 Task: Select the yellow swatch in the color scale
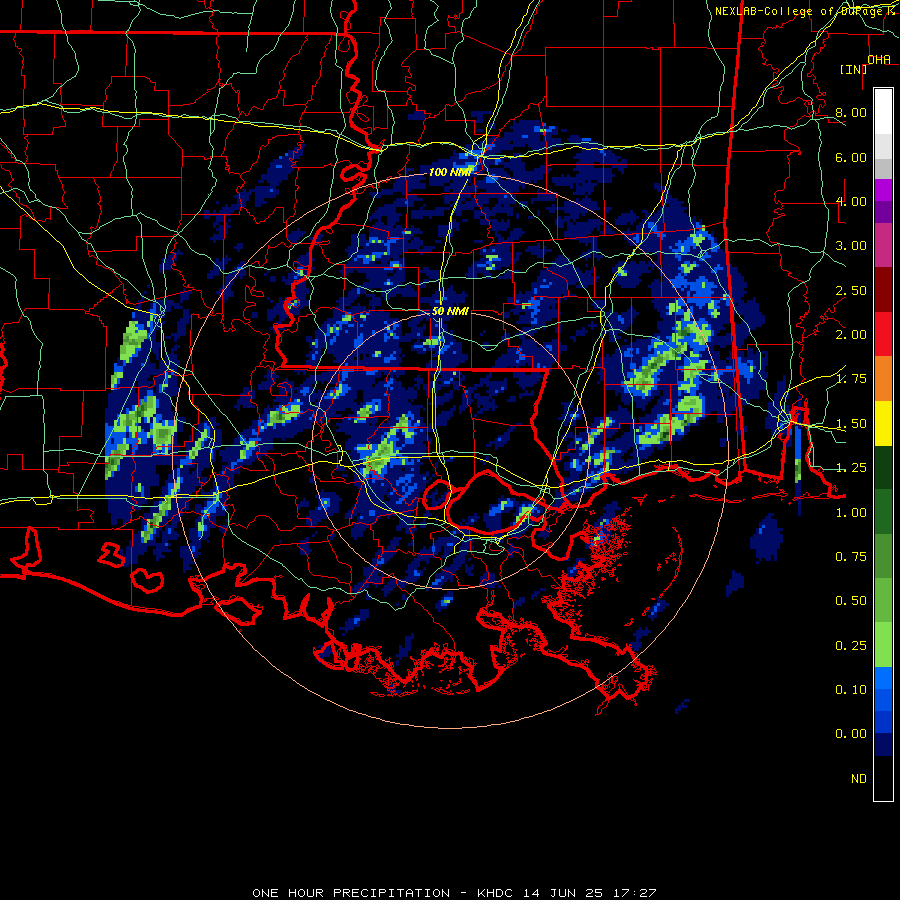pos(883,424)
